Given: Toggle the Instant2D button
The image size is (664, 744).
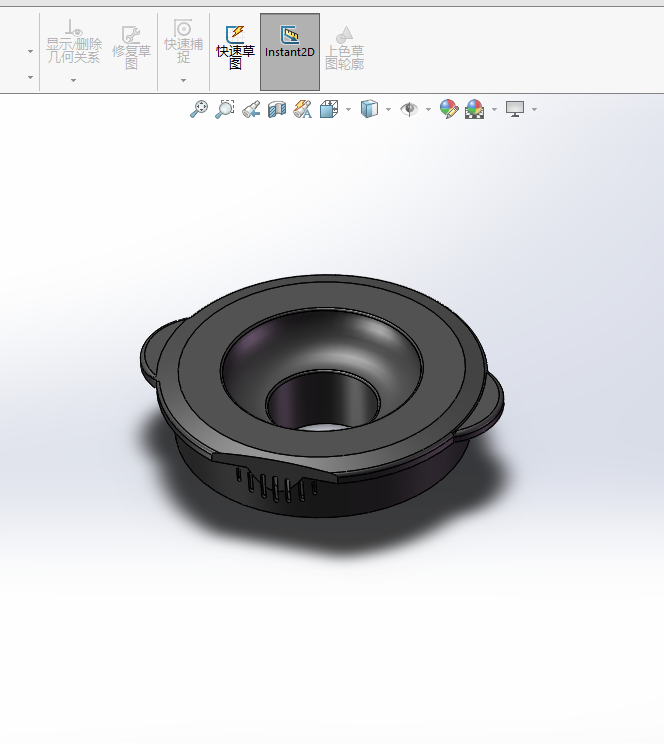Looking at the screenshot, I should point(290,52).
